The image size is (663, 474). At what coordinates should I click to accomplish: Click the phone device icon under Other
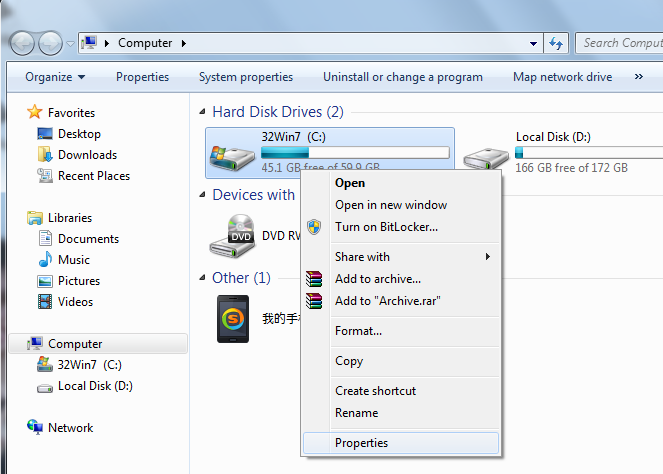234,318
